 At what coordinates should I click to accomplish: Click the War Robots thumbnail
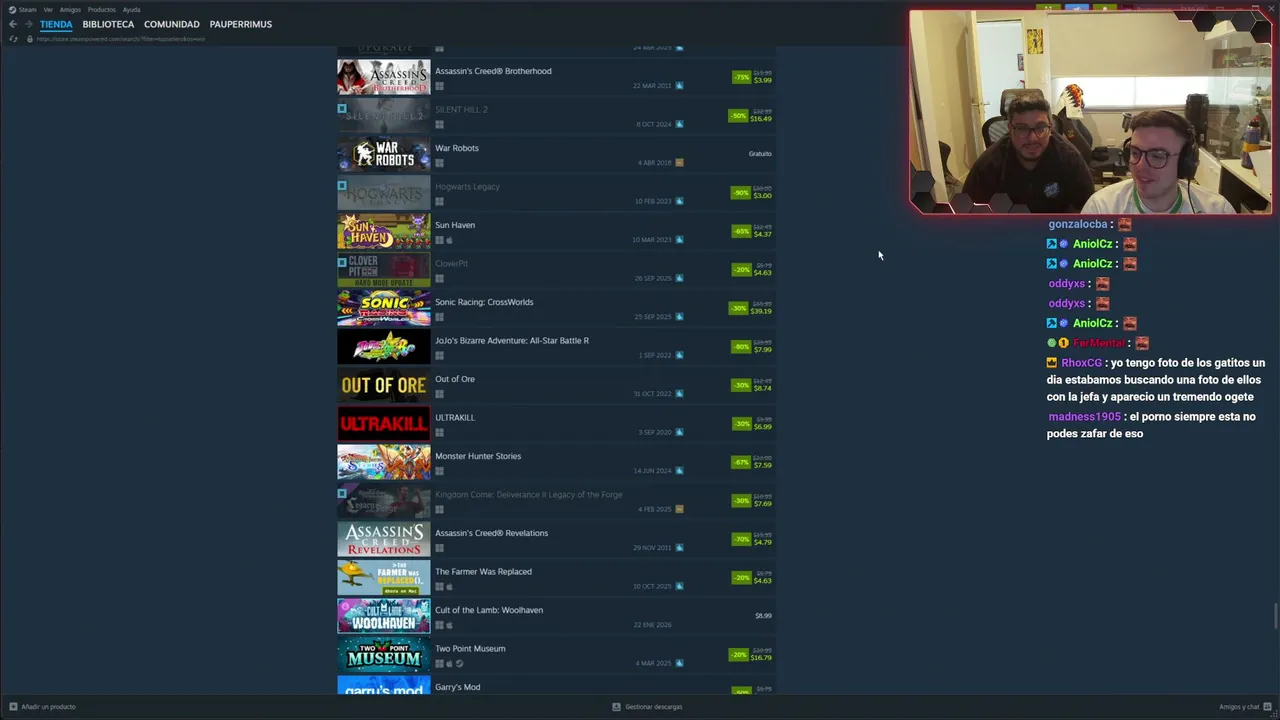[x=384, y=154]
